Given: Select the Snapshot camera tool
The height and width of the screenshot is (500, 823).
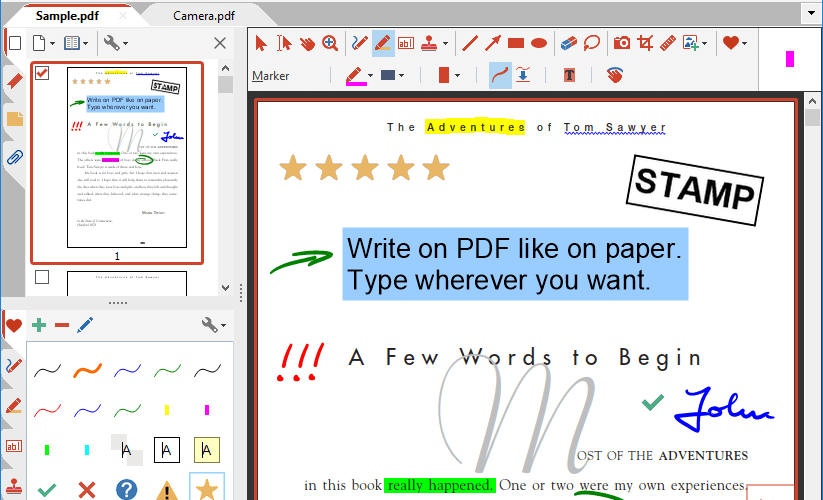Looking at the screenshot, I should coord(622,43).
